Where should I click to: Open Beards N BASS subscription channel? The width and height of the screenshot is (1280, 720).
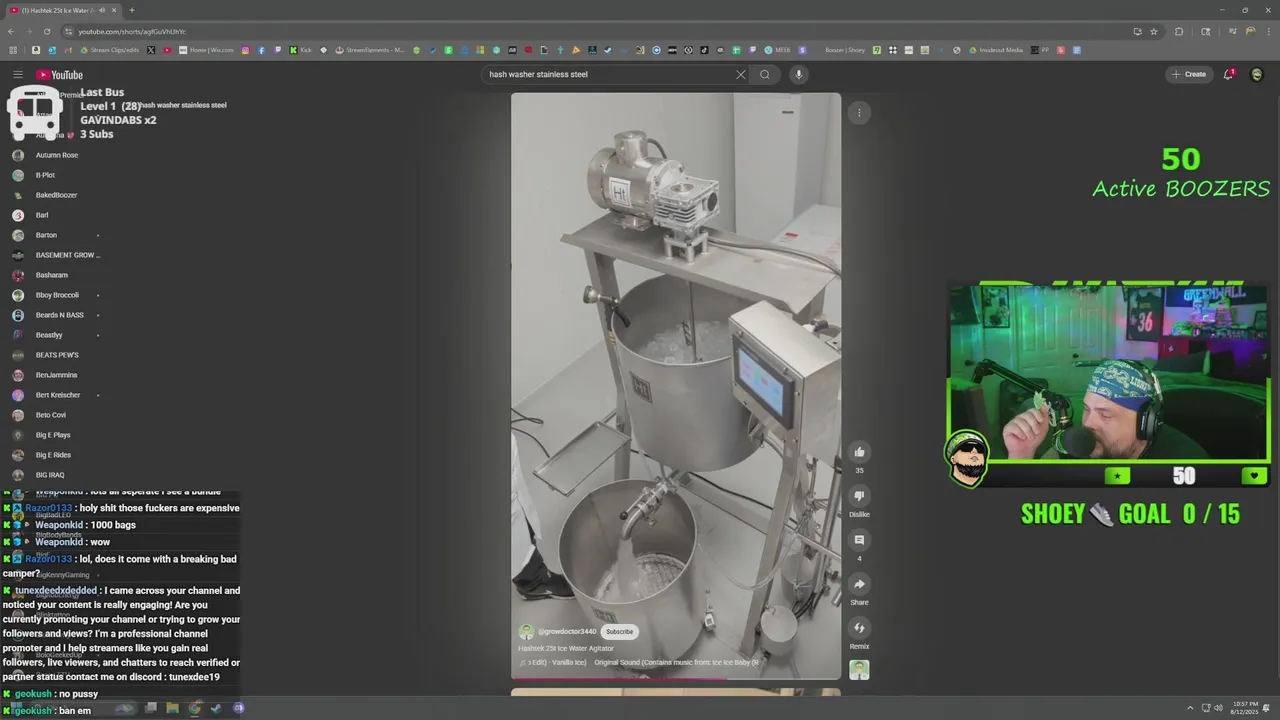click(60, 315)
